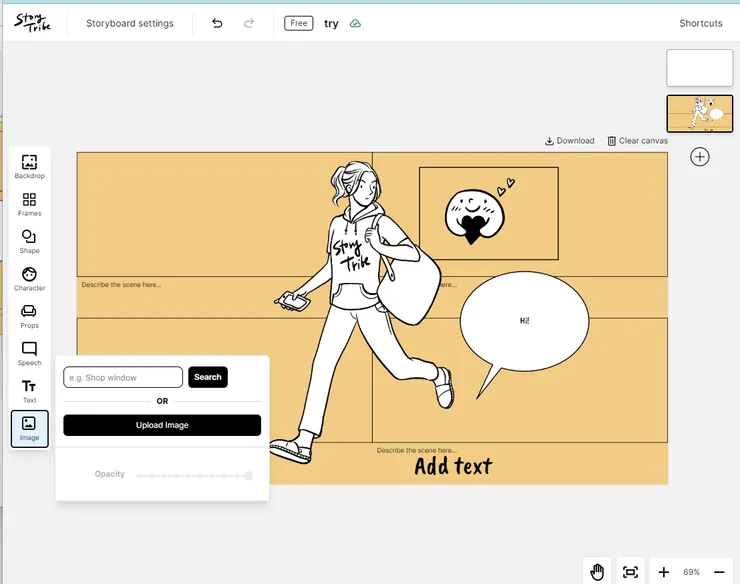Click the Search button

(208, 377)
